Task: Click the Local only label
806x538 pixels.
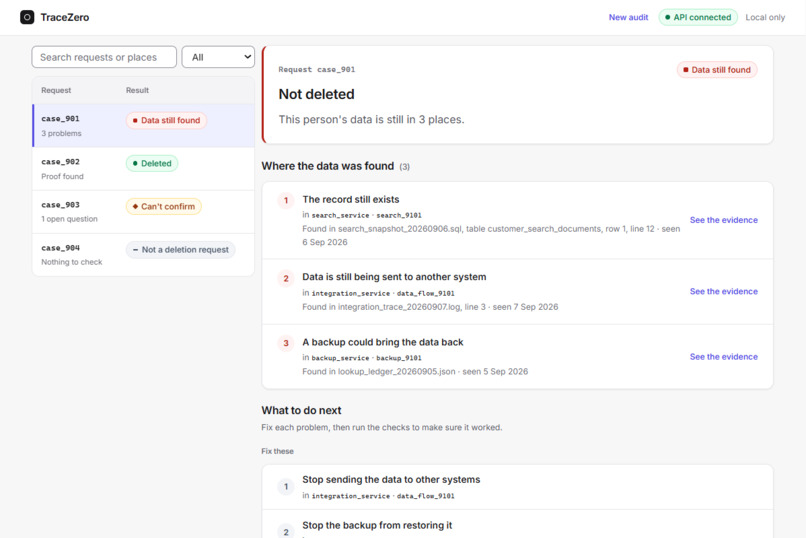Action: tap(765, 17)
